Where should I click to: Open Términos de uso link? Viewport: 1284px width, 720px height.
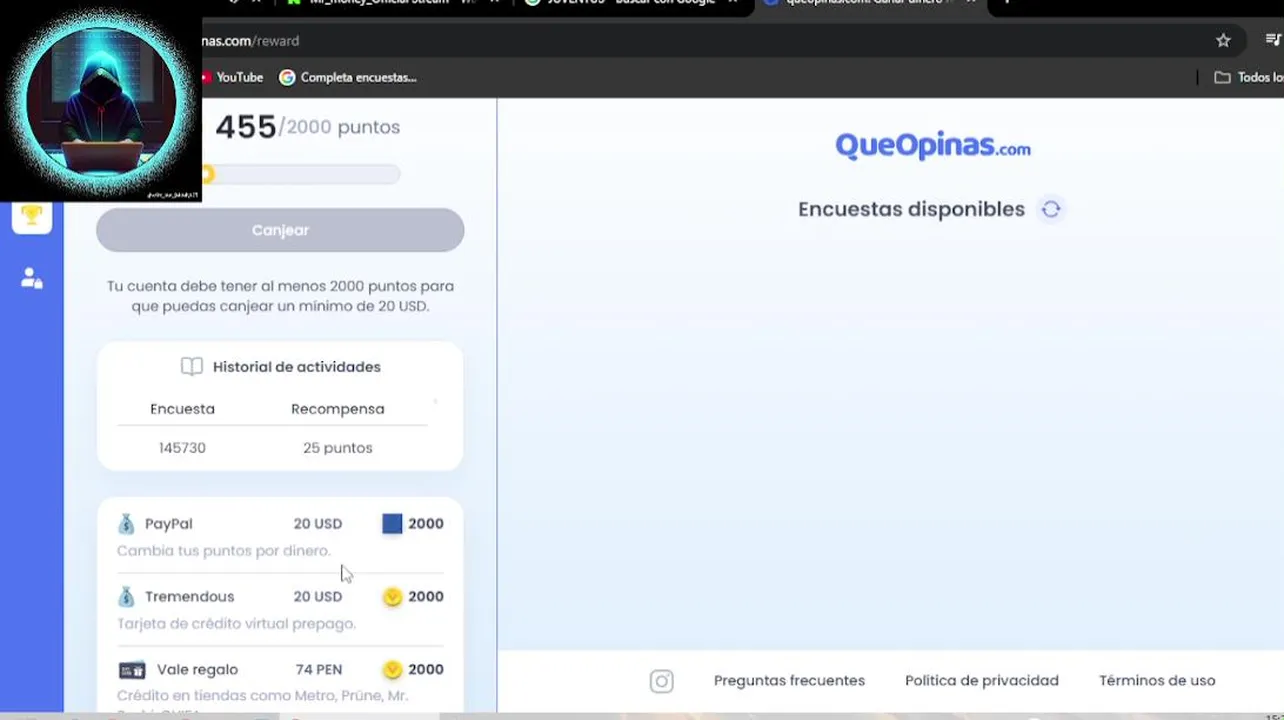pos(1157,681)
